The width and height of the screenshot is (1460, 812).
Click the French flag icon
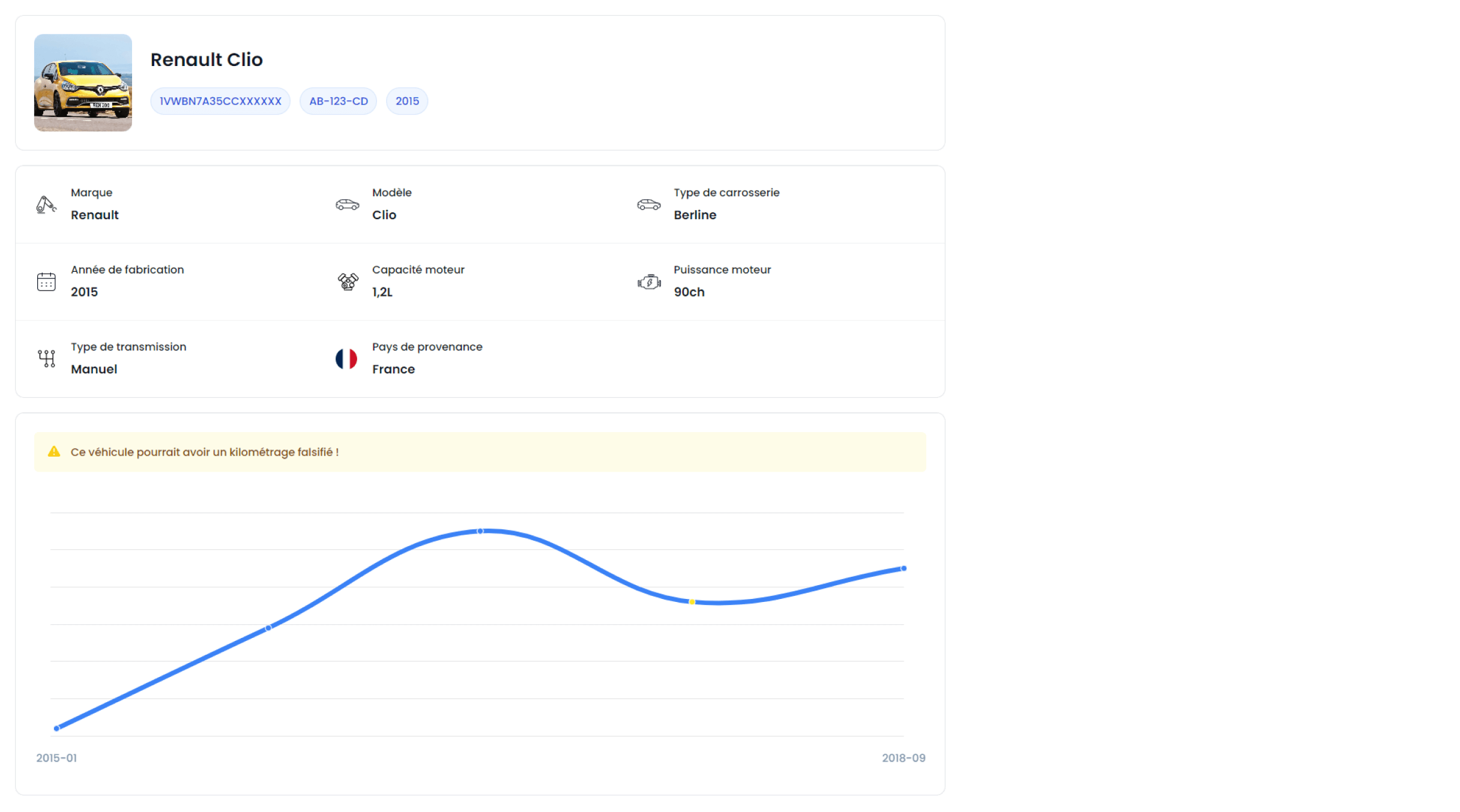(346, 359)
